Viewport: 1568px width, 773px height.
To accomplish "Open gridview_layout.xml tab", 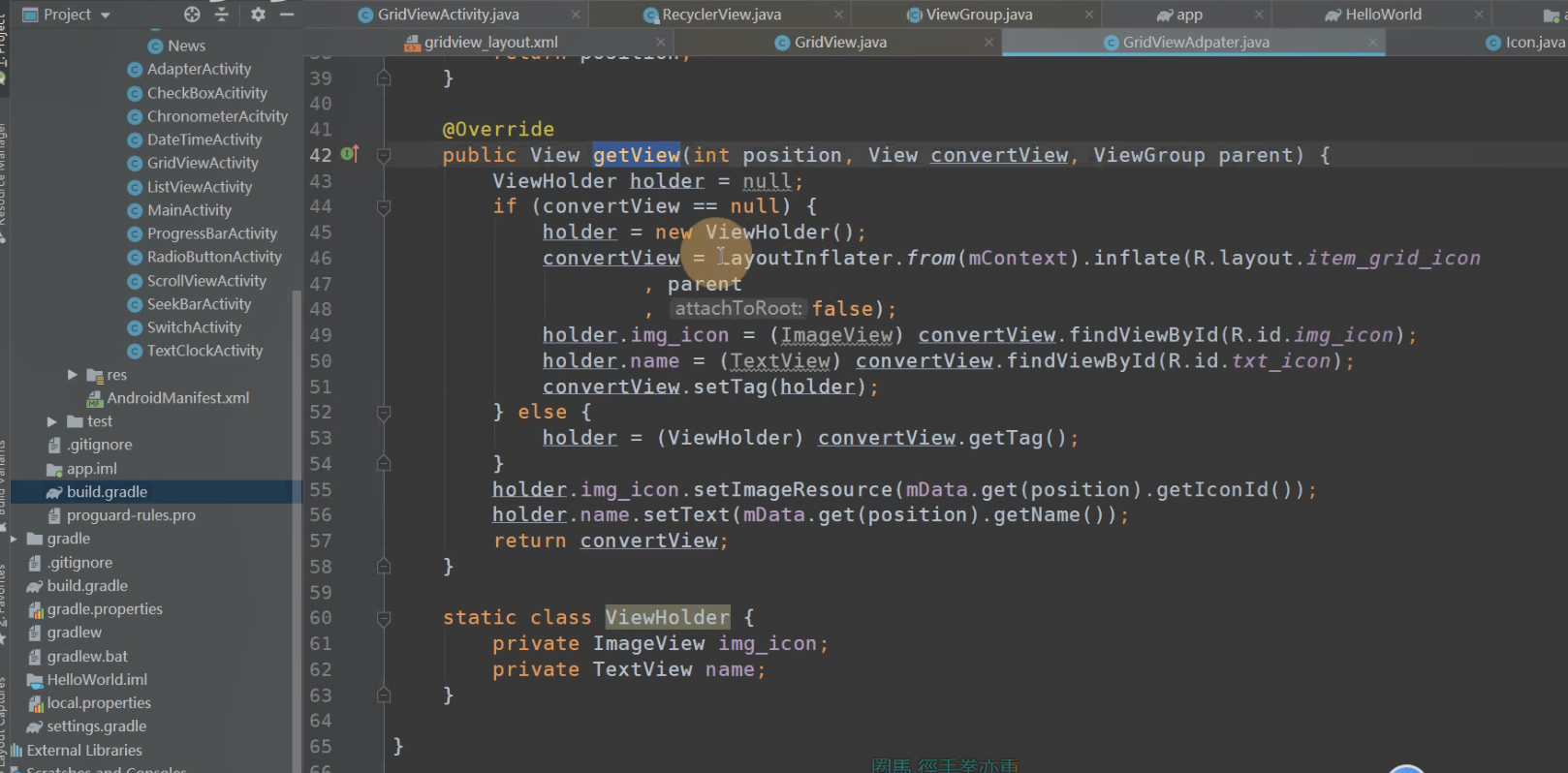I will pyautogui.click(x=490, y=43).
